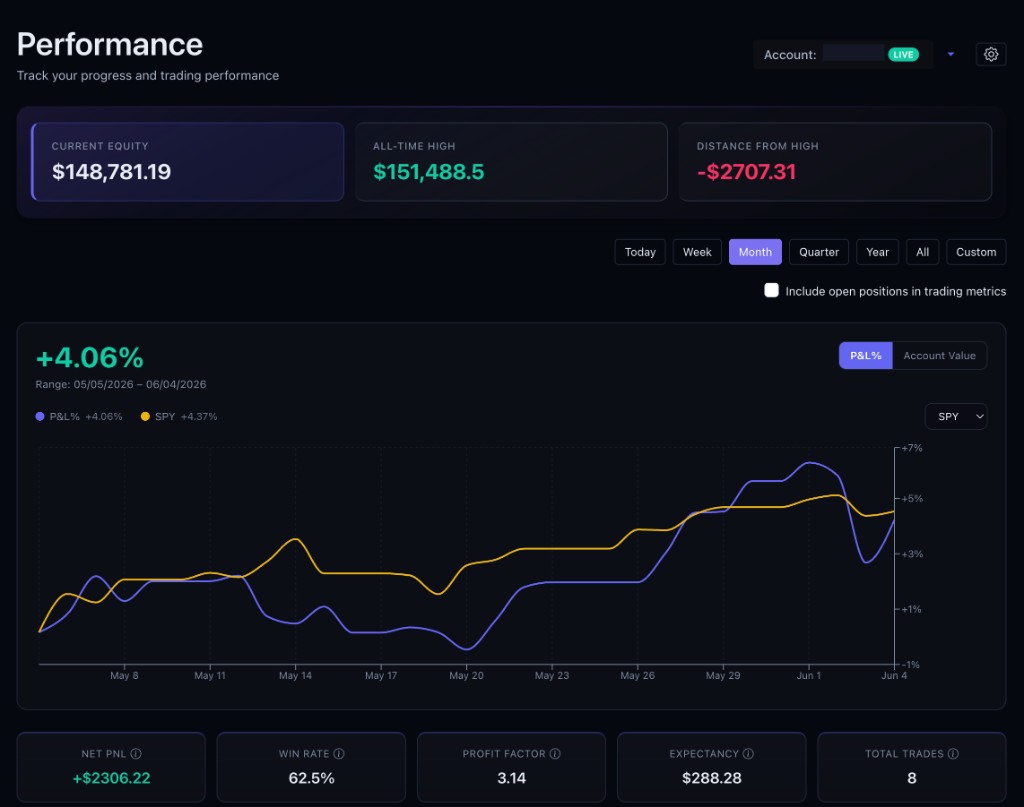Click the Expectancy value $288.28
The width and height of the screenshot is (1024, 807).
pyautogui.click(x=712, y=778)
